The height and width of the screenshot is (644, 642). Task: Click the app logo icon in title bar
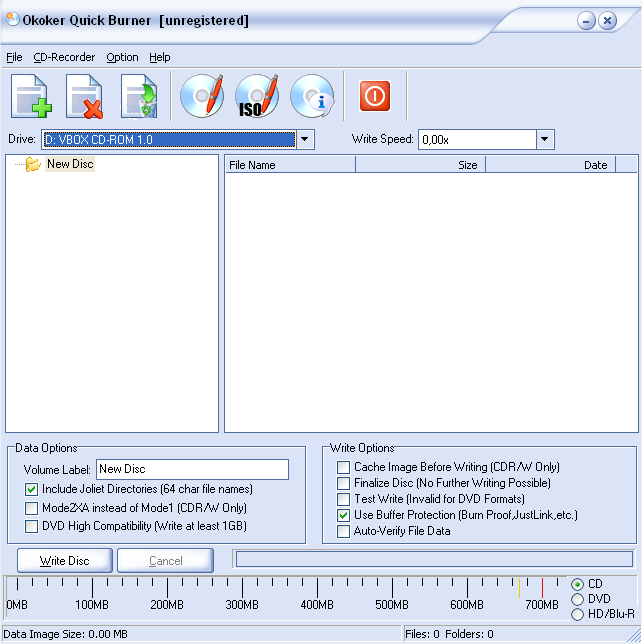coord(13,19)
